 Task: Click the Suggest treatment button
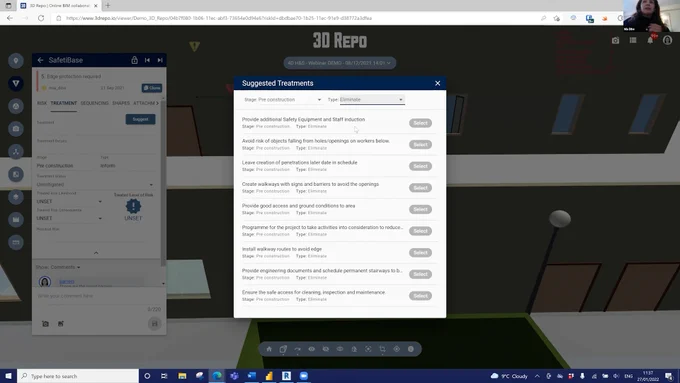click(x=141, y=119)
